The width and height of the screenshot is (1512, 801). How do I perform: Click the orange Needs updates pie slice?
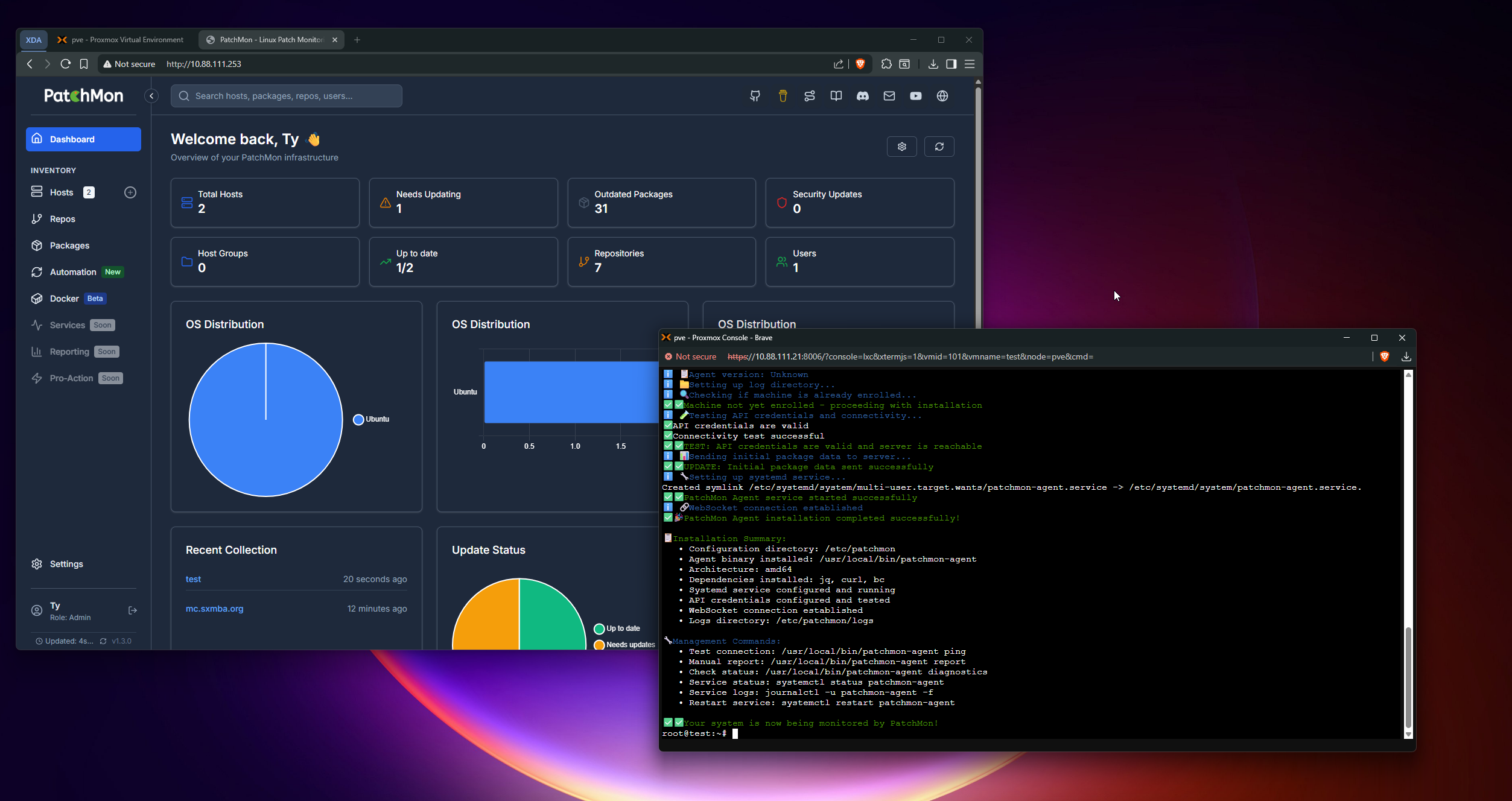(x=489, y=621)
